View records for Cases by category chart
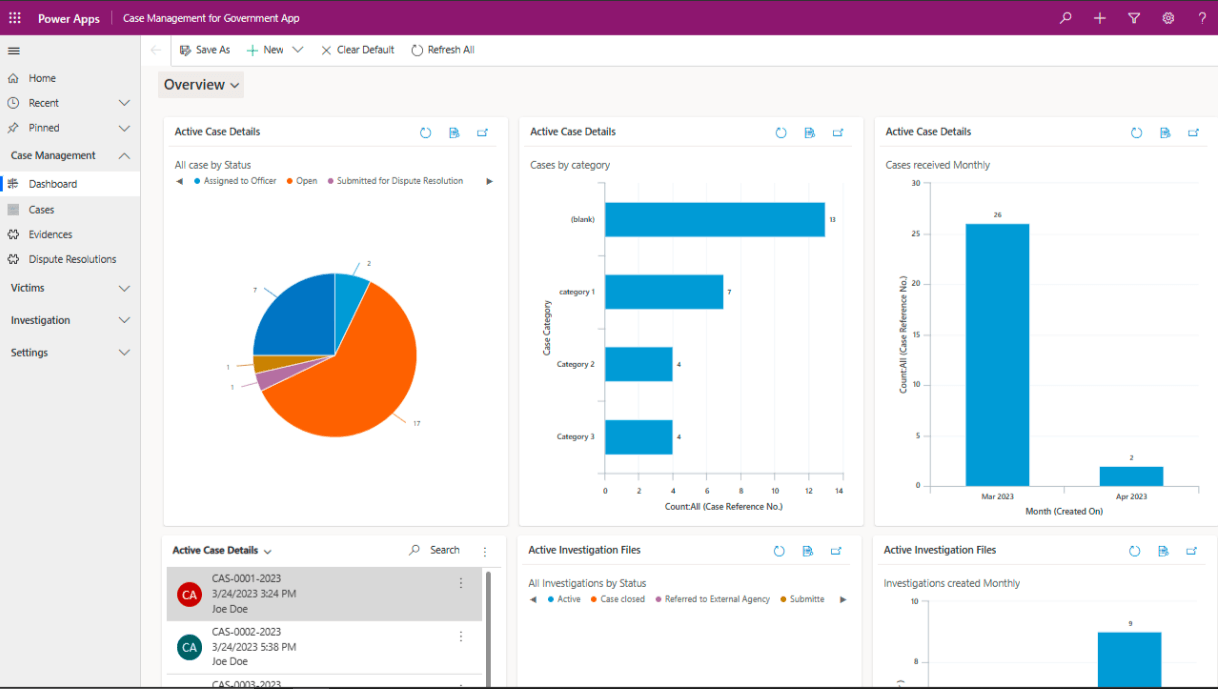 pyautogui.click(x=810, y=132)
